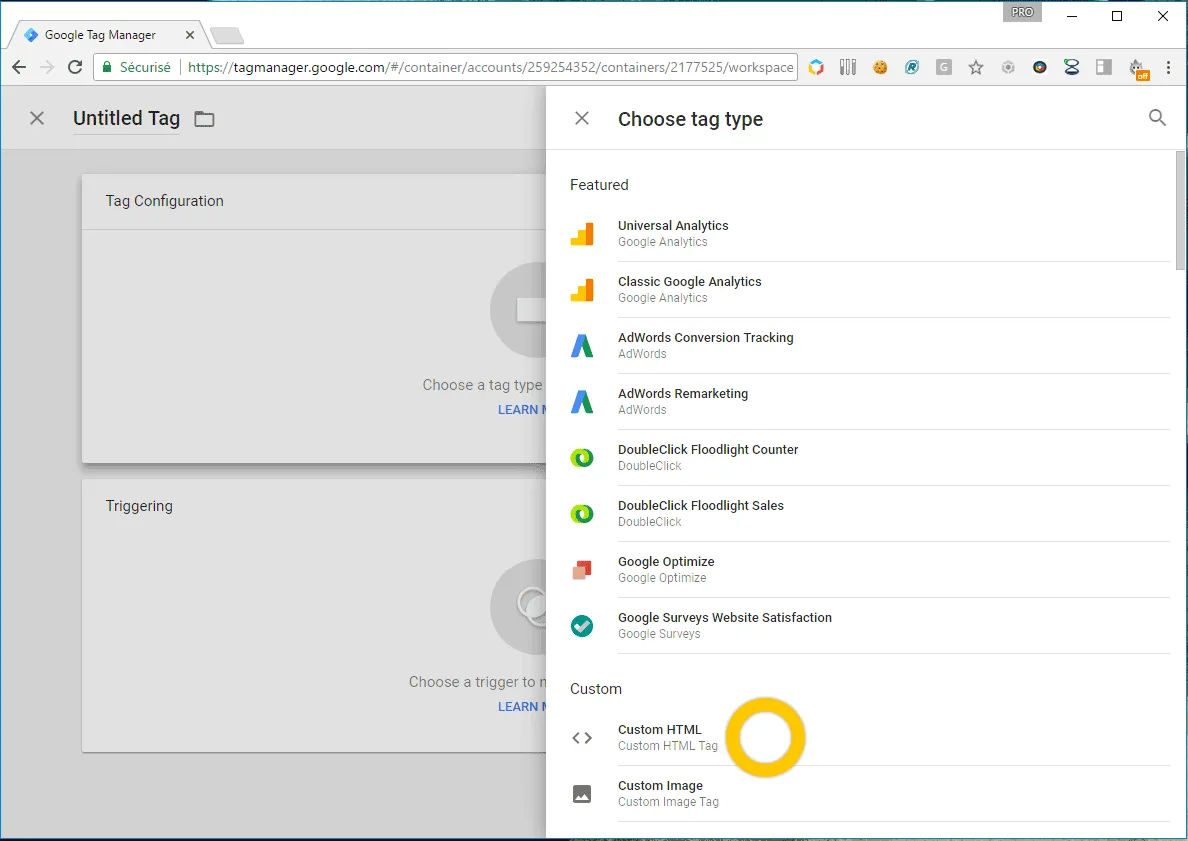This screenshot has height=841, width=1188.
Task: Open search in Choose tag type panel
Action: click(x=1157, y=118)
